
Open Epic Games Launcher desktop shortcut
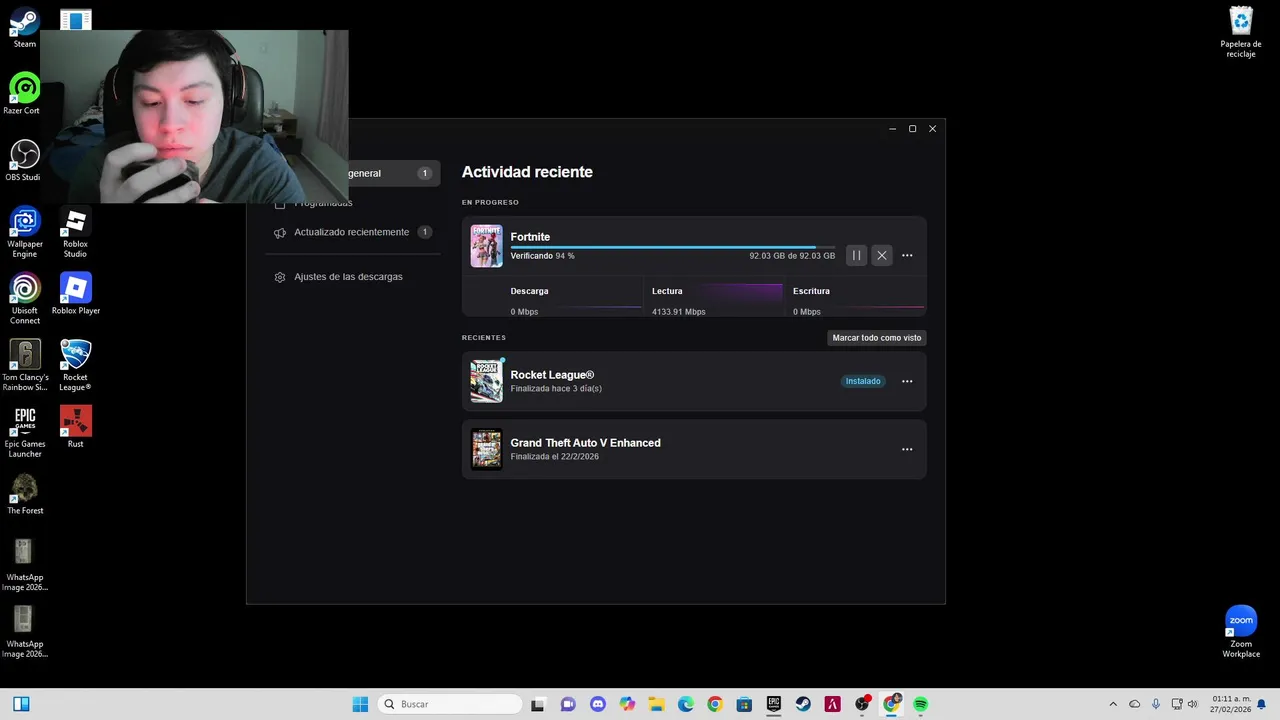coord(25,432)
